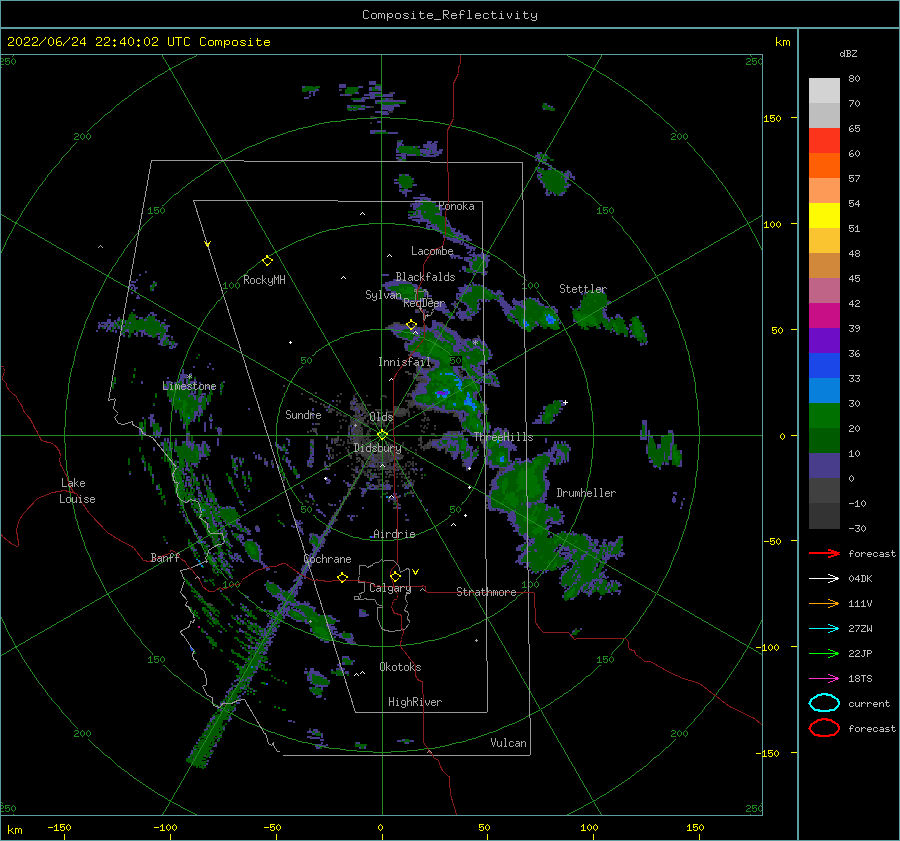Click the yellow radar-site diamond at Olds
Screen dimensions: 900x841
pos(382,435)
